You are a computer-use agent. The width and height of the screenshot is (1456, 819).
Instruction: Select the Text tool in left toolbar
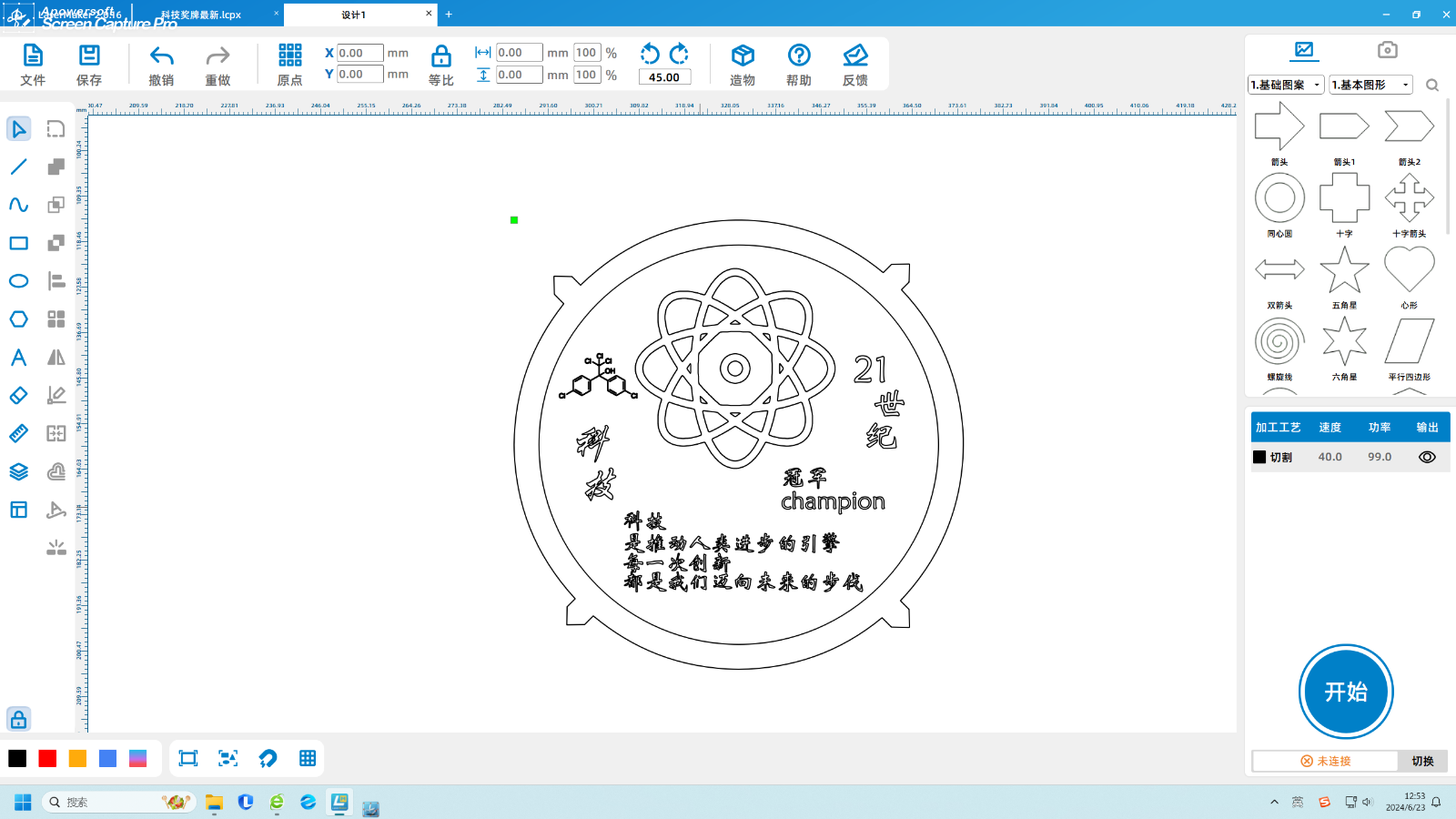[18, 358]
